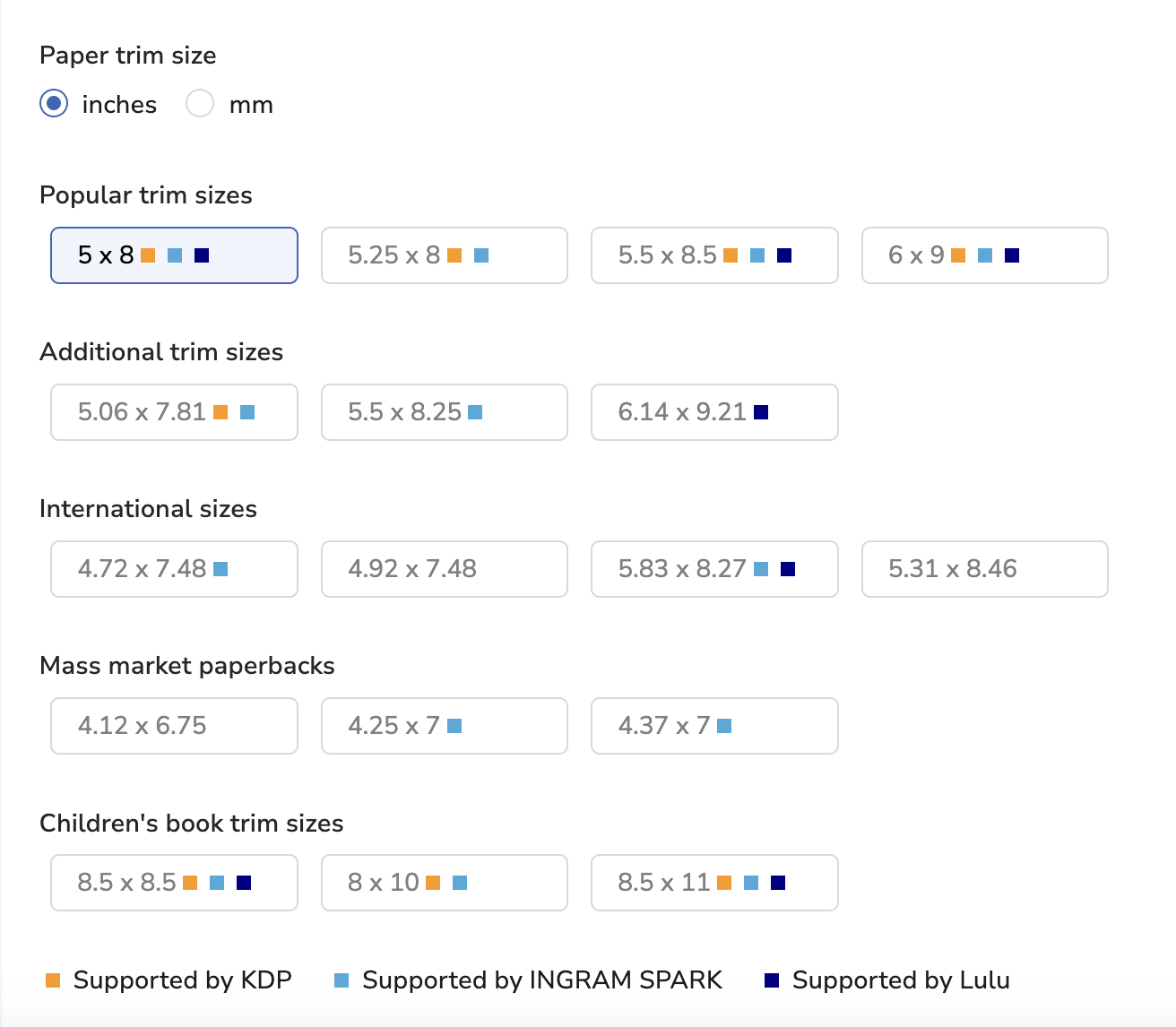Pick the 5.5 x 8.5 trim size
1176x1027 pixels.
tap(714, 255)
